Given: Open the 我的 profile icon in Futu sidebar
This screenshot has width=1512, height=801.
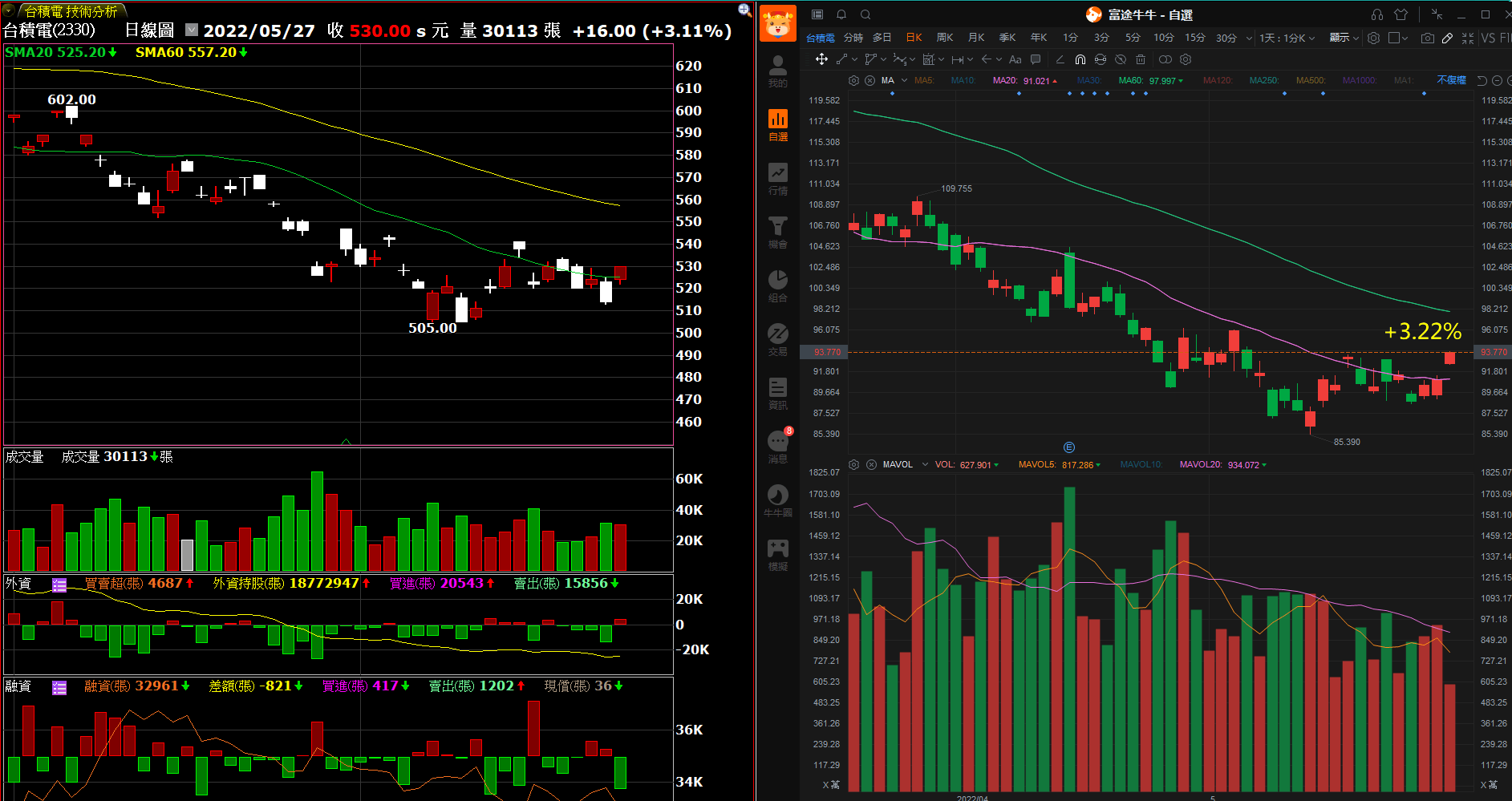Looking at the screenshot, I should tap(777, 71).
